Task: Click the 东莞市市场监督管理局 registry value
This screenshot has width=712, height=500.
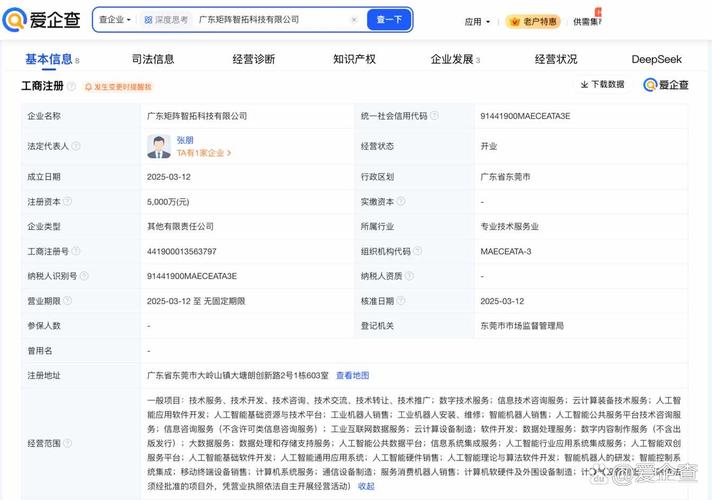Action: [x=522, y=326]
